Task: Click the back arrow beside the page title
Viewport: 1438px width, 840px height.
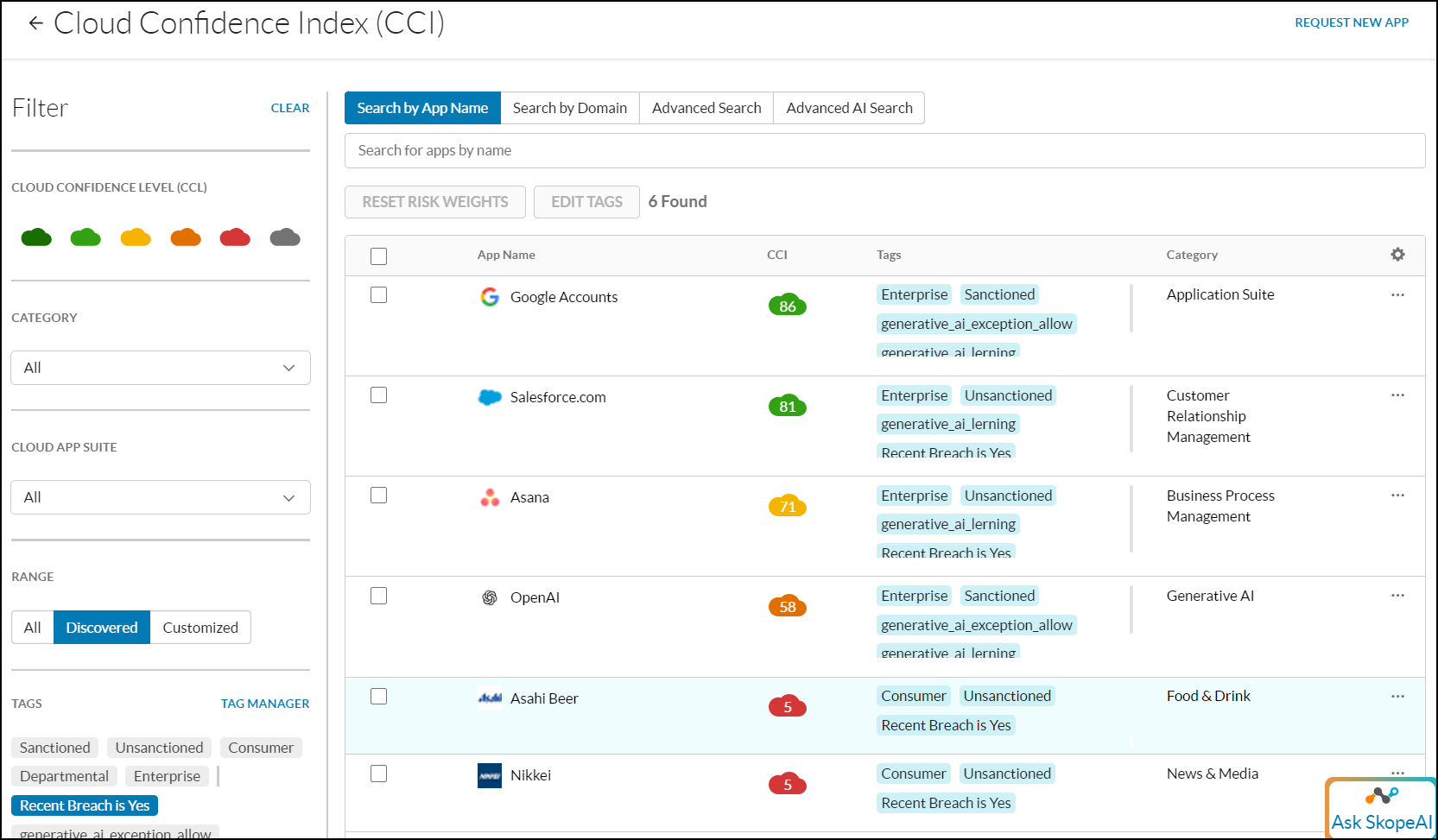Action: 35,23
